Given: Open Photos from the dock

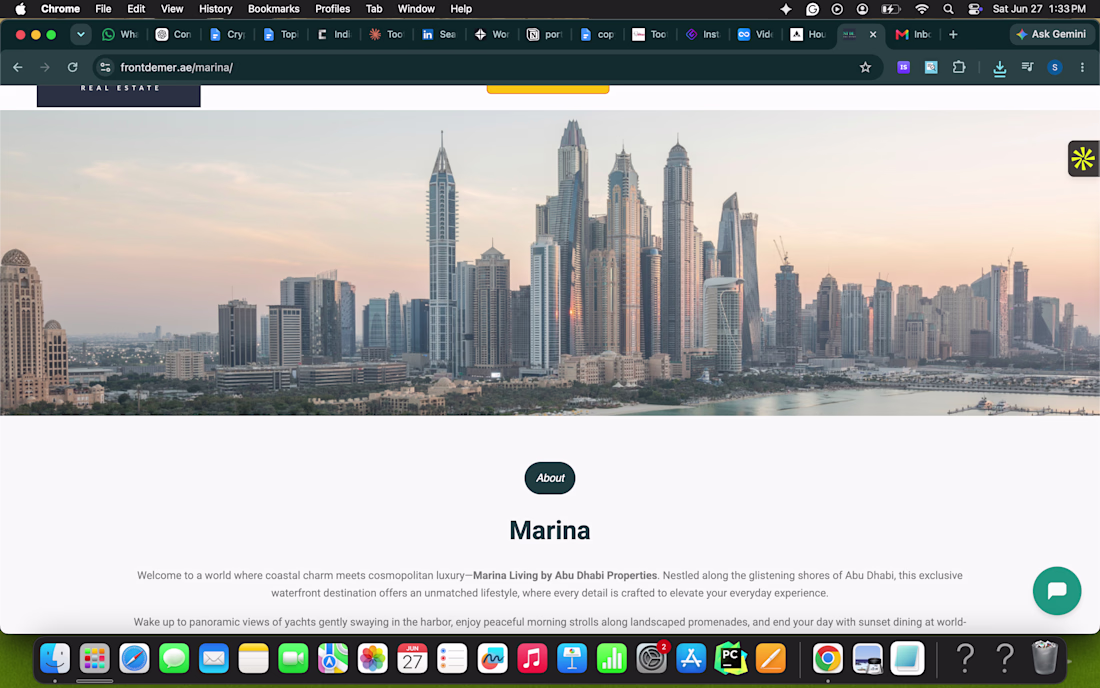Looking at the screenshot, I should [x=373, y=659].
